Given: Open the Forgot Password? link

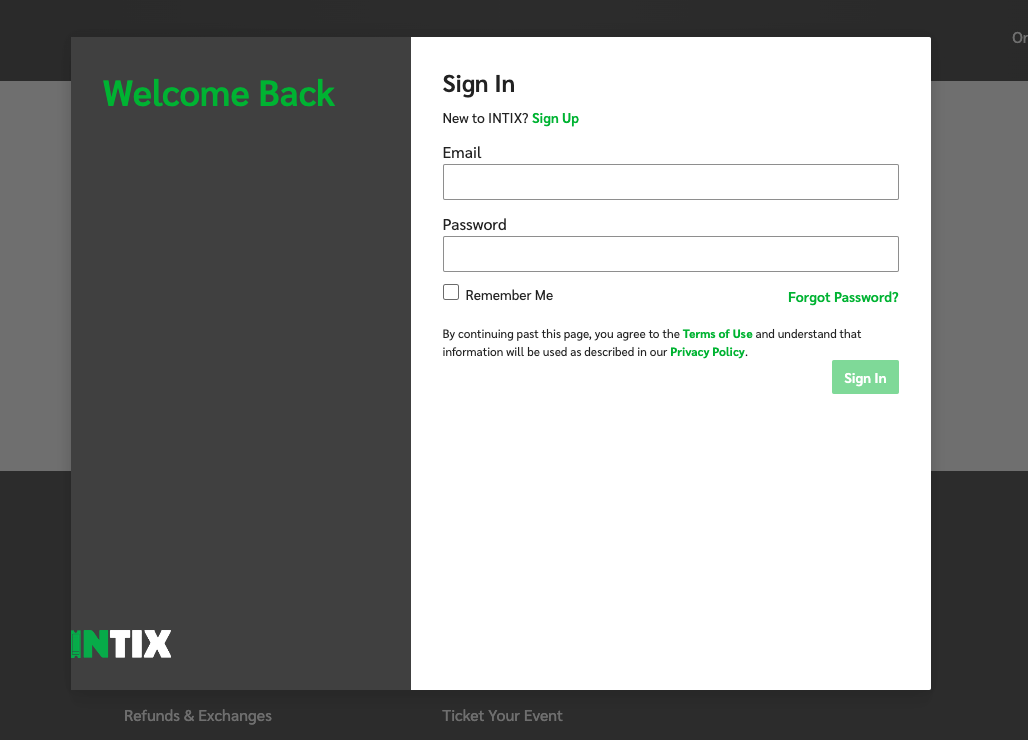Looking at the screenshot, I should (x=842, y=298).
